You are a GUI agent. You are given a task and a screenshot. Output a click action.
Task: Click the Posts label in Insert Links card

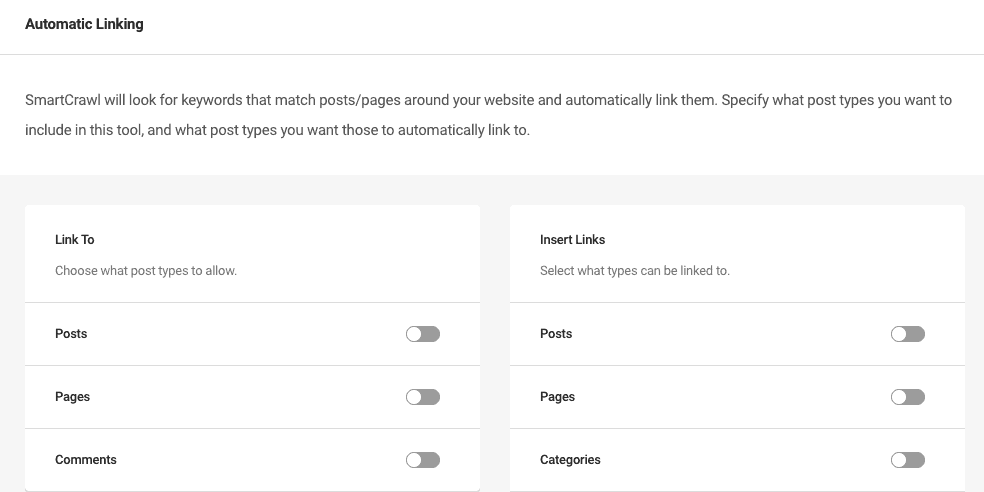pos(556,334)
